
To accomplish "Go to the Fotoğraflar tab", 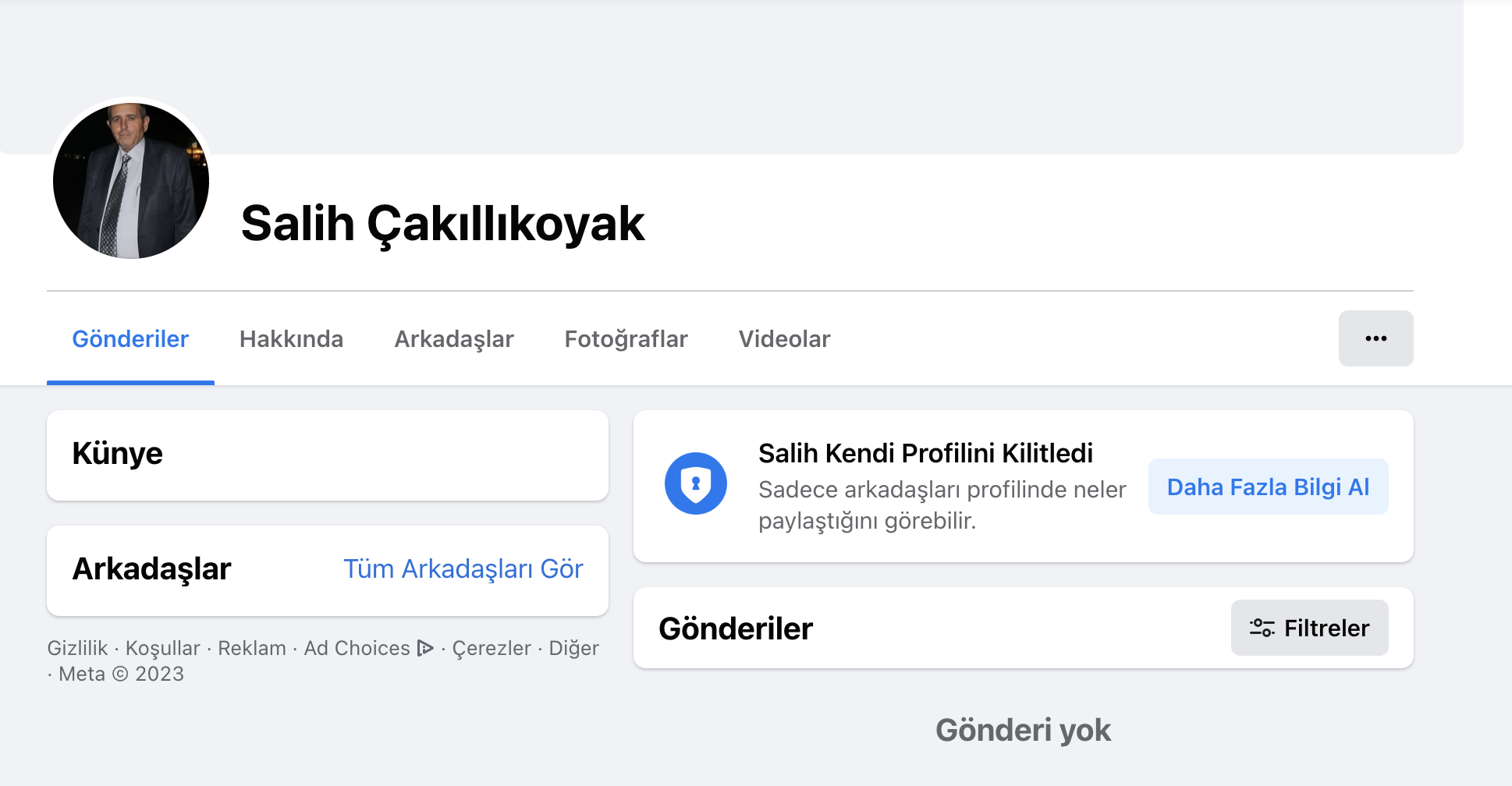I will 626,339.
